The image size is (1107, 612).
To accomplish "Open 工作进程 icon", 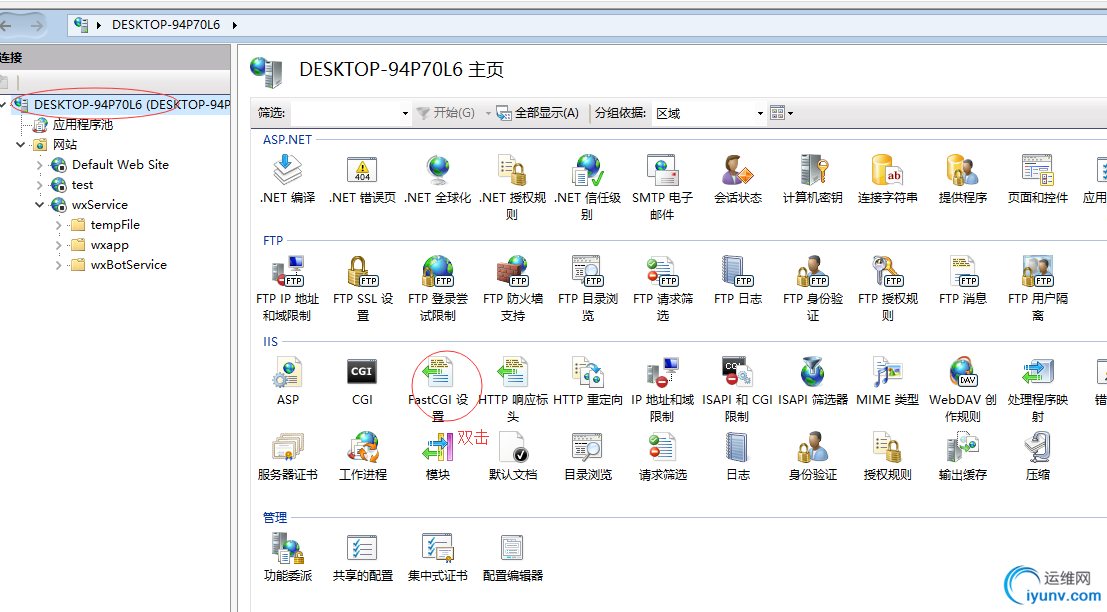I will [x=362, y=448].
